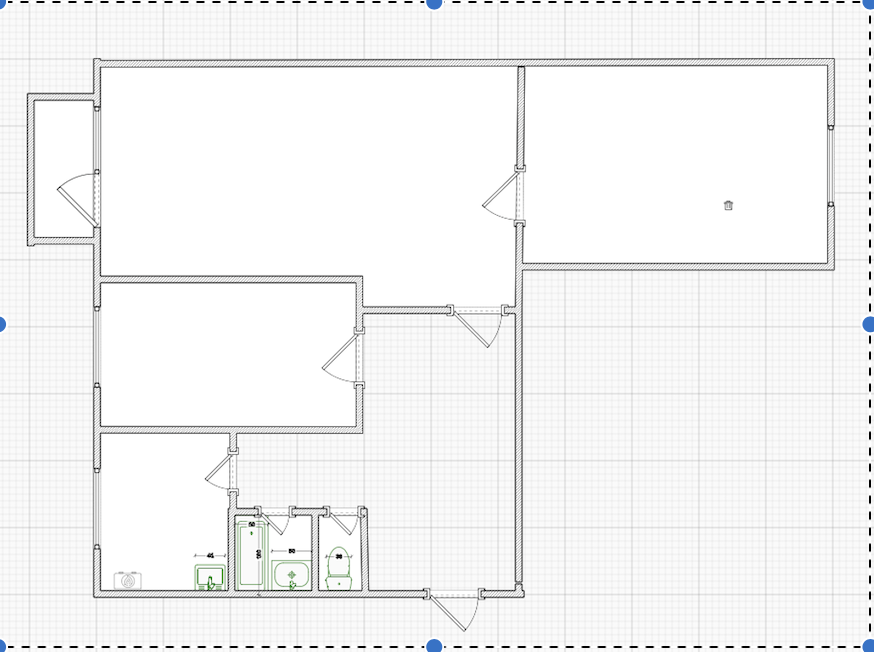This screenshot has width=874, height=652.
Task: Select the balcony door swing
Action: tap(78, 200)
